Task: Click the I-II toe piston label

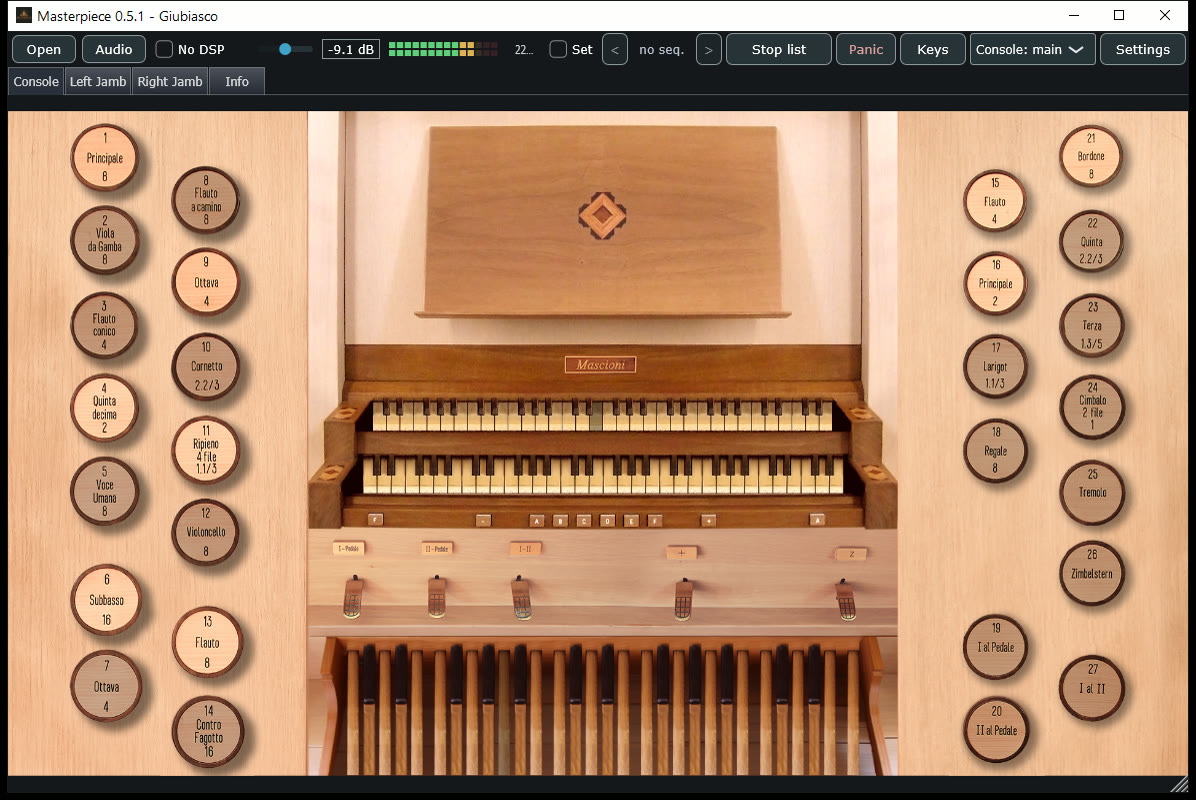Action: 526,548
